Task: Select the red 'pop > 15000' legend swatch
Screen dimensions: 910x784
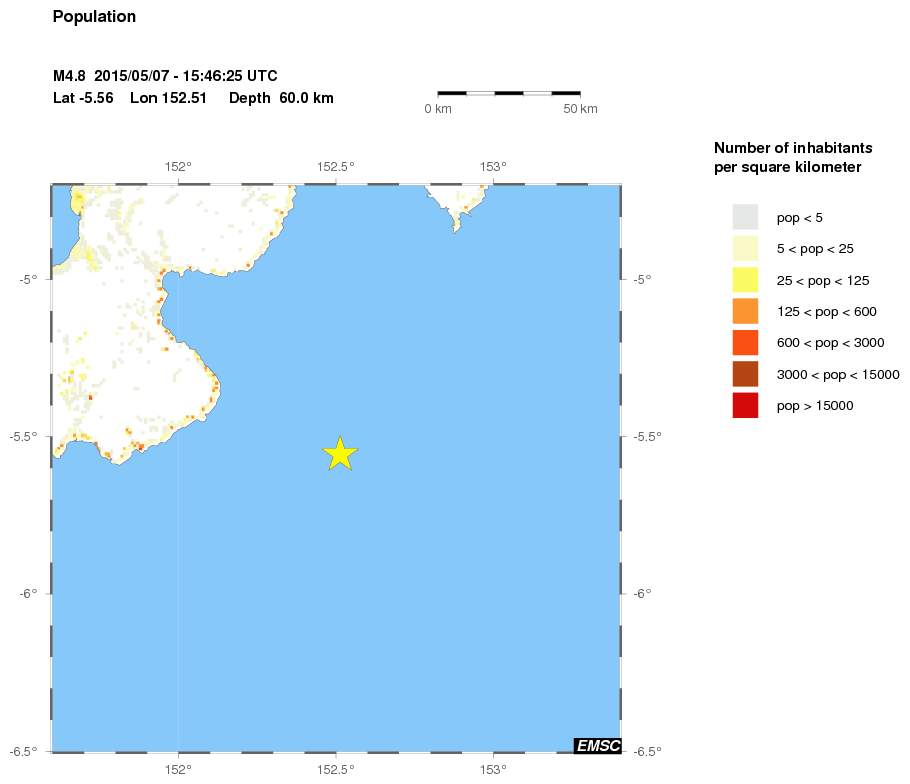Action: (745, 405)
